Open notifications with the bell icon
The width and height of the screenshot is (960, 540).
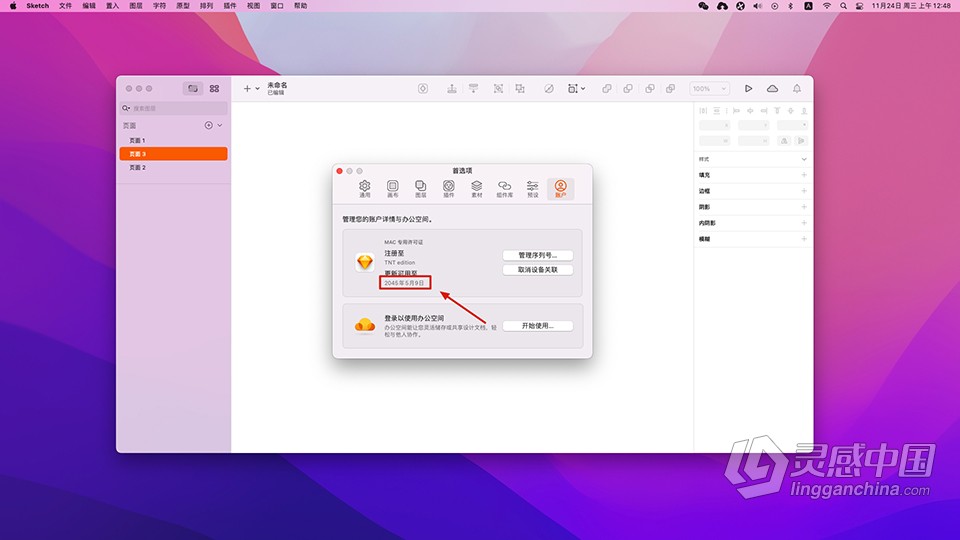[797, 89]
